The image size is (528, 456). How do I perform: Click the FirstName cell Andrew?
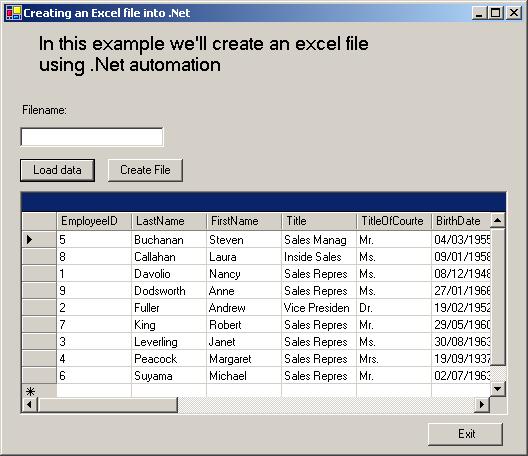pos(244,307)
